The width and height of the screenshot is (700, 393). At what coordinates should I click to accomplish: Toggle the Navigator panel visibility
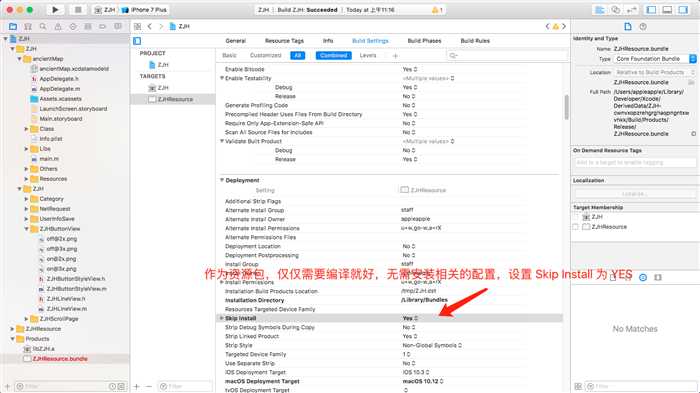point(651,10)
